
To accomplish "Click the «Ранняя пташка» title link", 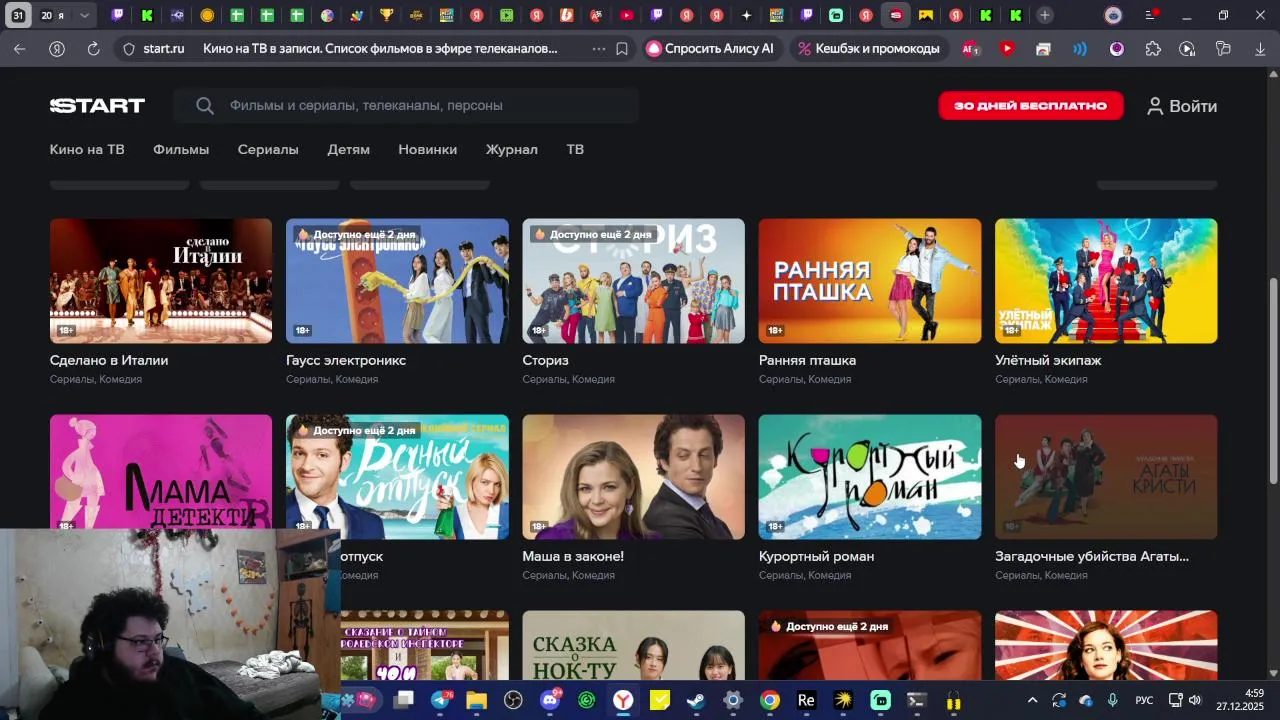I will (x=808, y=360).
